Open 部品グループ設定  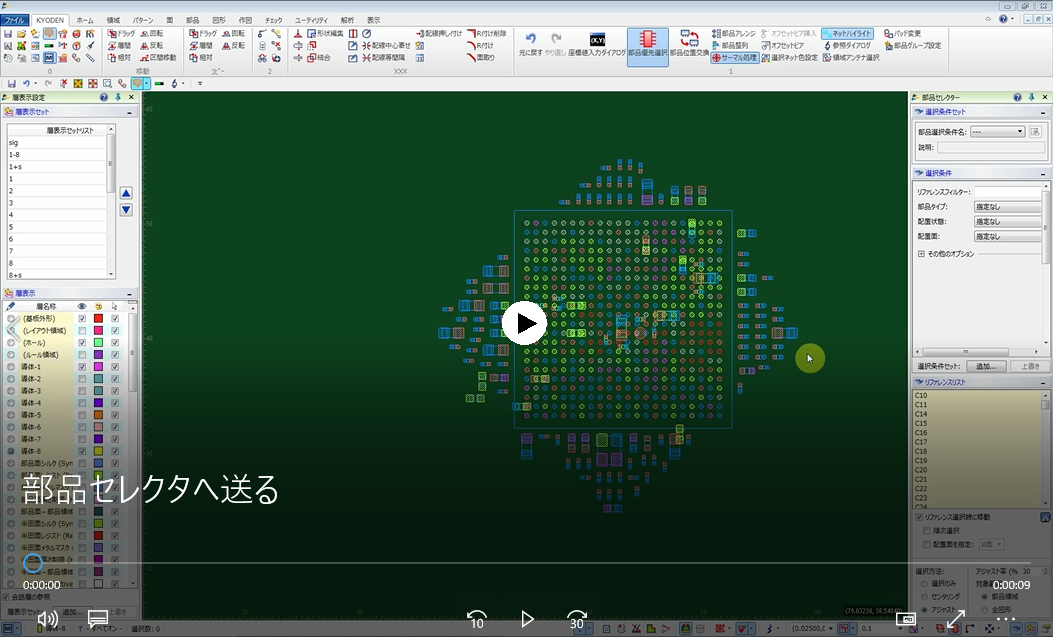point(913,46)
